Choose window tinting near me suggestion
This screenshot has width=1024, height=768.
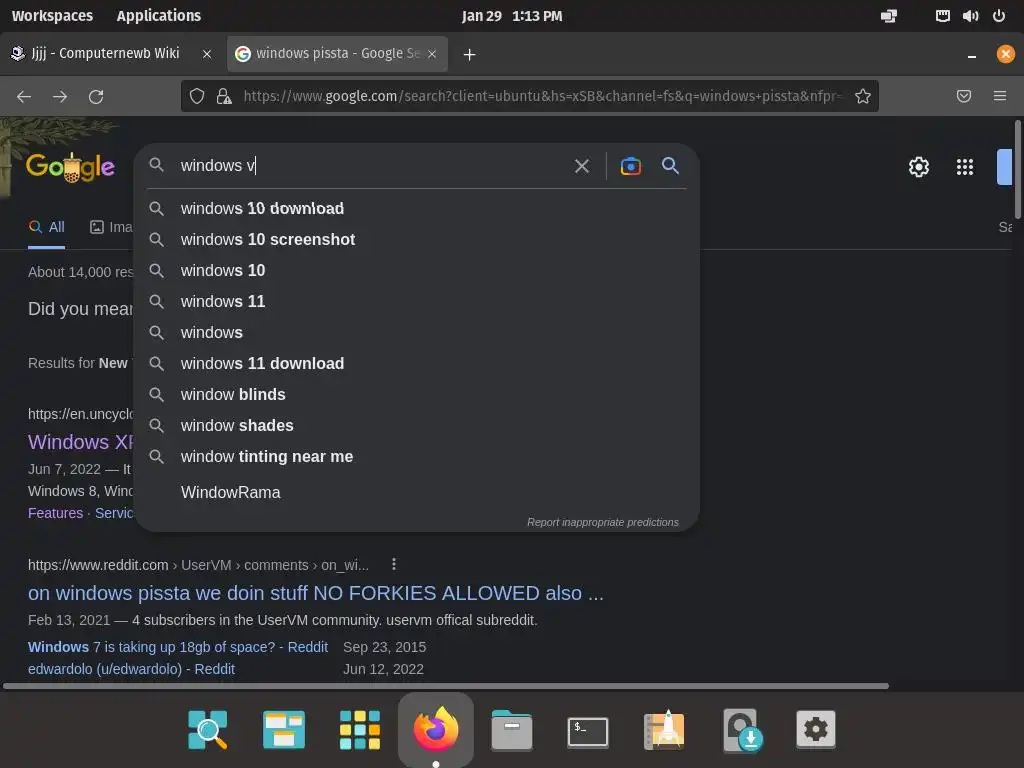(417, 456)
